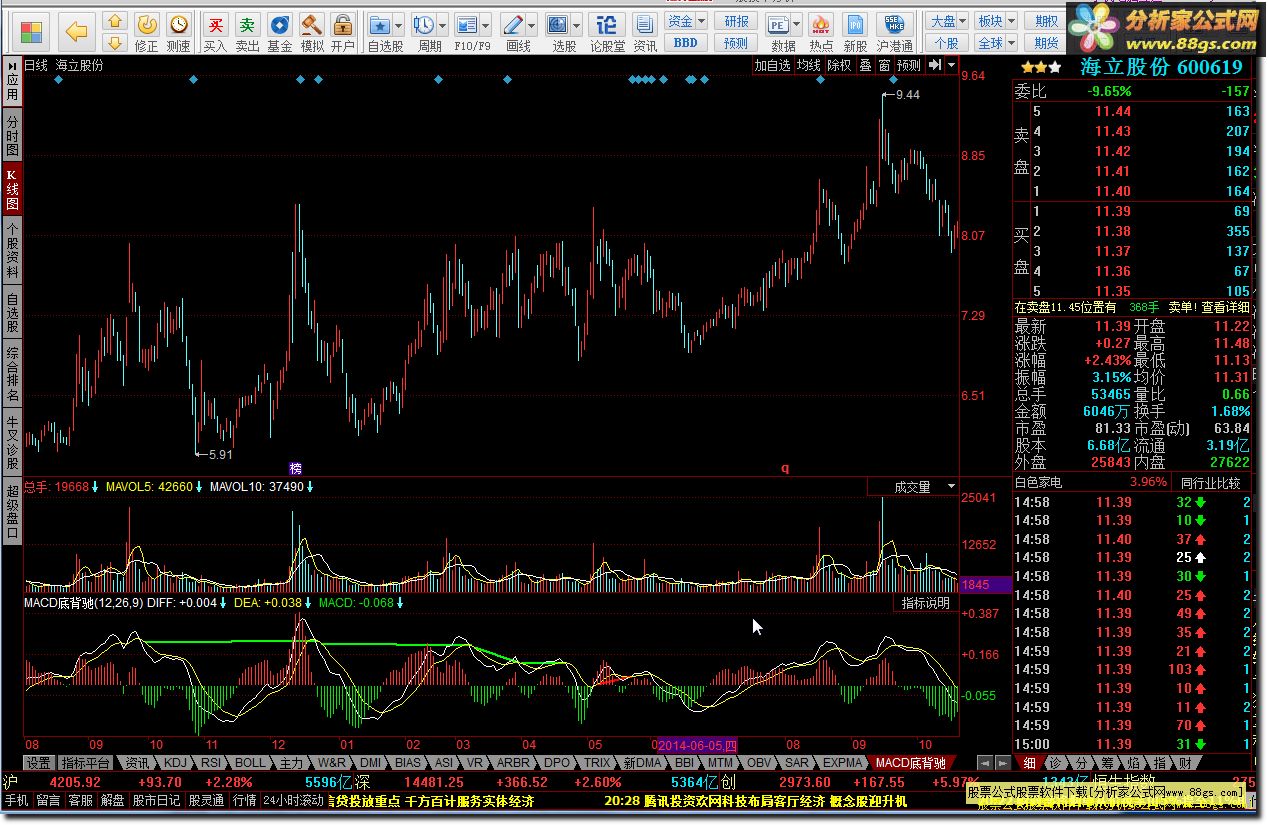The image size is (1268, 825).
Task: Click the small yellow up arrow button
Action: (x=115, y=21)
